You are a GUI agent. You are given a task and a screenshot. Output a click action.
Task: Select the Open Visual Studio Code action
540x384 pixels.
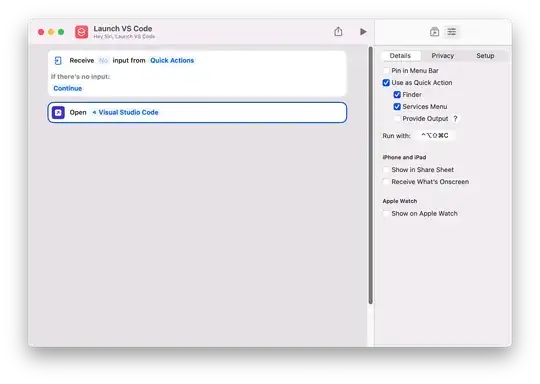click(x=197, y=112)
